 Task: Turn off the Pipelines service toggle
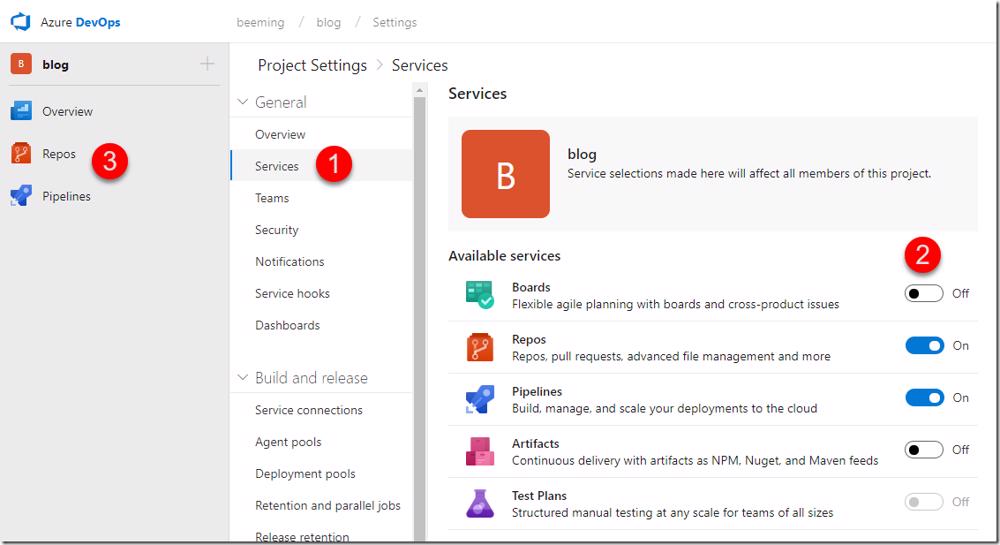[x=925, y=398]
